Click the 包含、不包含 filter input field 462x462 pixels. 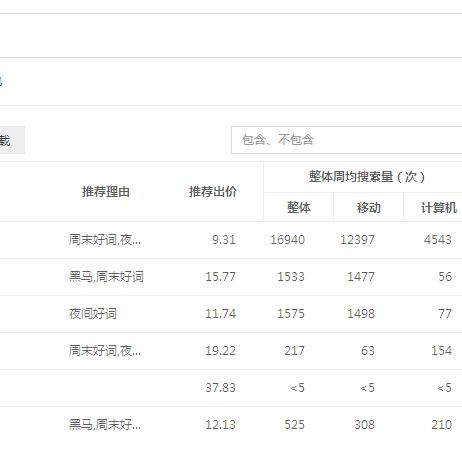347,140
